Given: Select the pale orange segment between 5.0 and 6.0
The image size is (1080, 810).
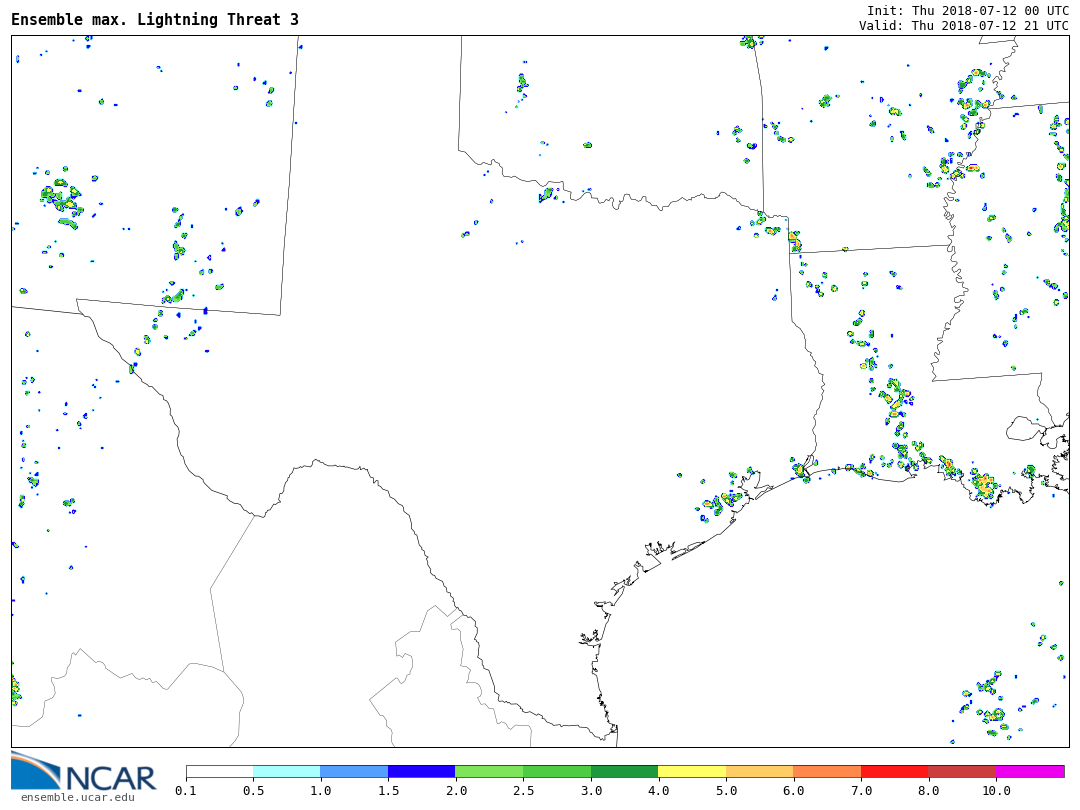Looking at the screenshot, I should [759, 771].
